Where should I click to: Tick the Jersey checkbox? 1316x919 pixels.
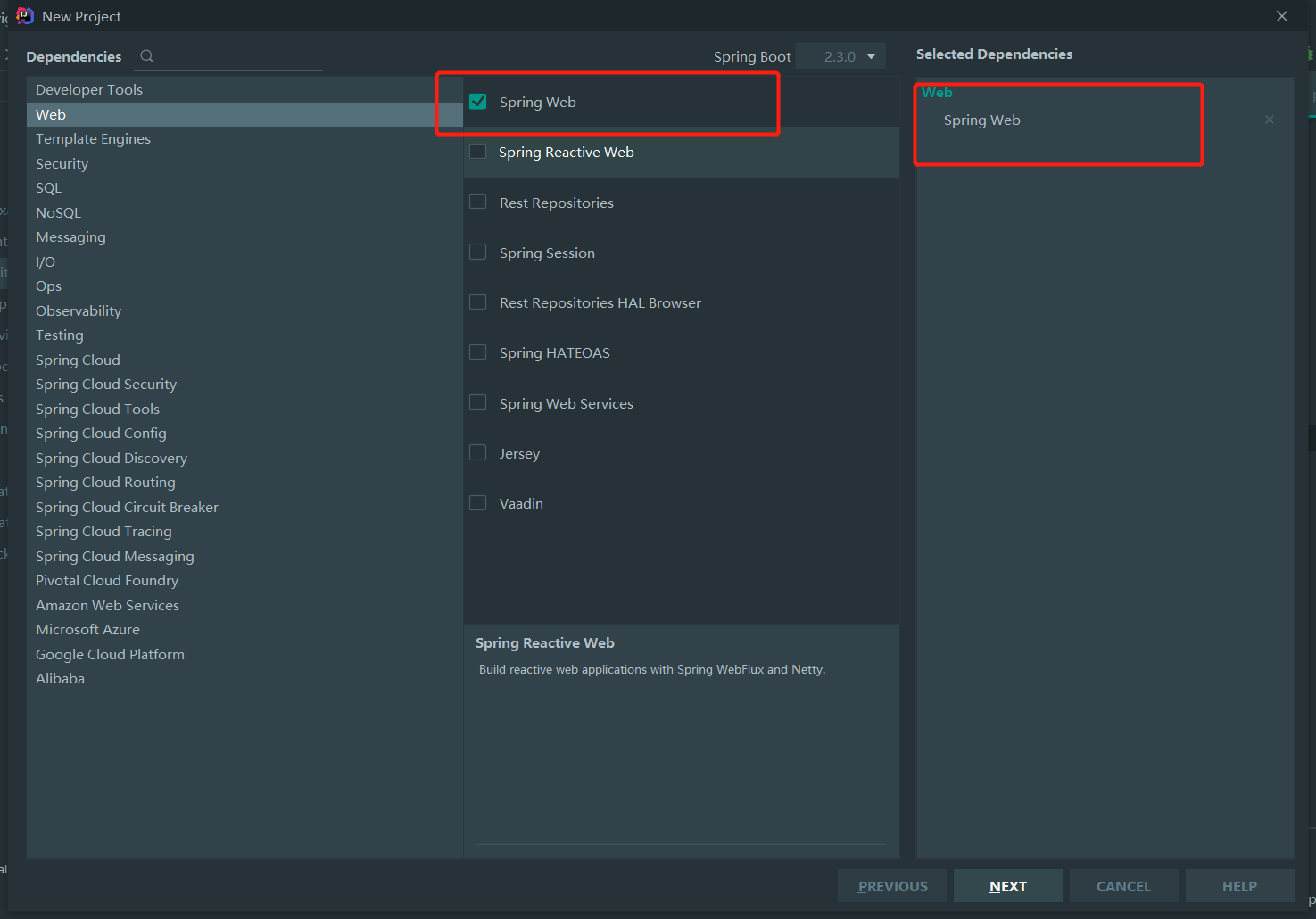(478, 453)
